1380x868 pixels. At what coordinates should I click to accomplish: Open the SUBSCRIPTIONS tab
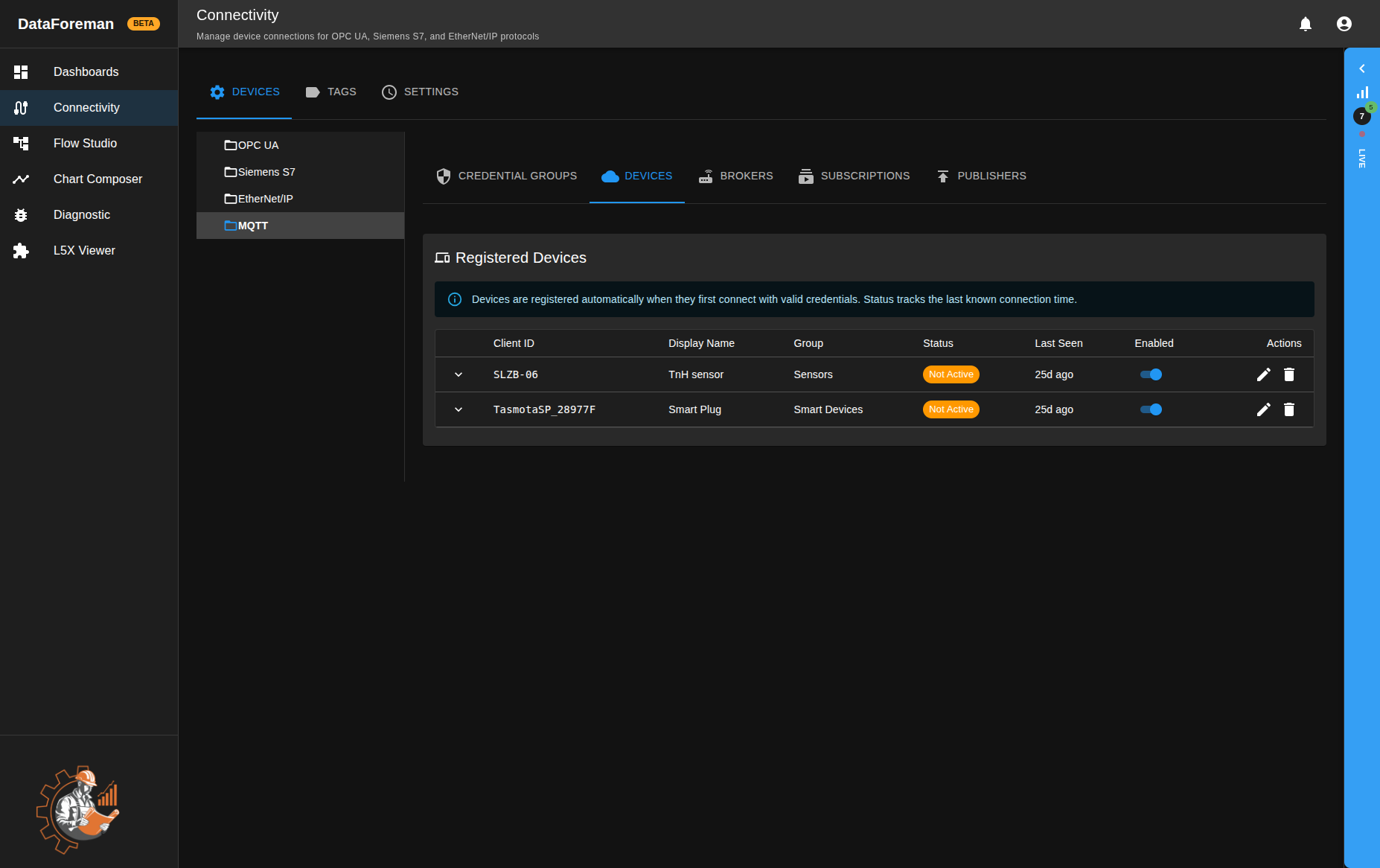(x=854, y=176)
